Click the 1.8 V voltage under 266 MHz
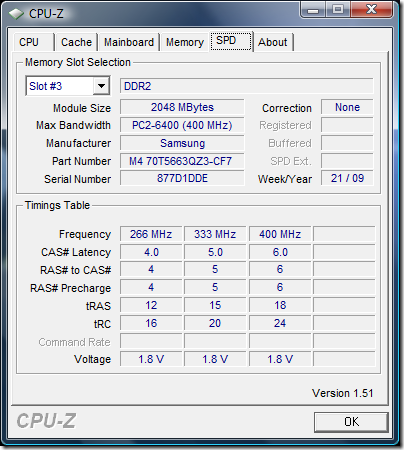This screenshot has width=404, height=450. tap(151, 359)
